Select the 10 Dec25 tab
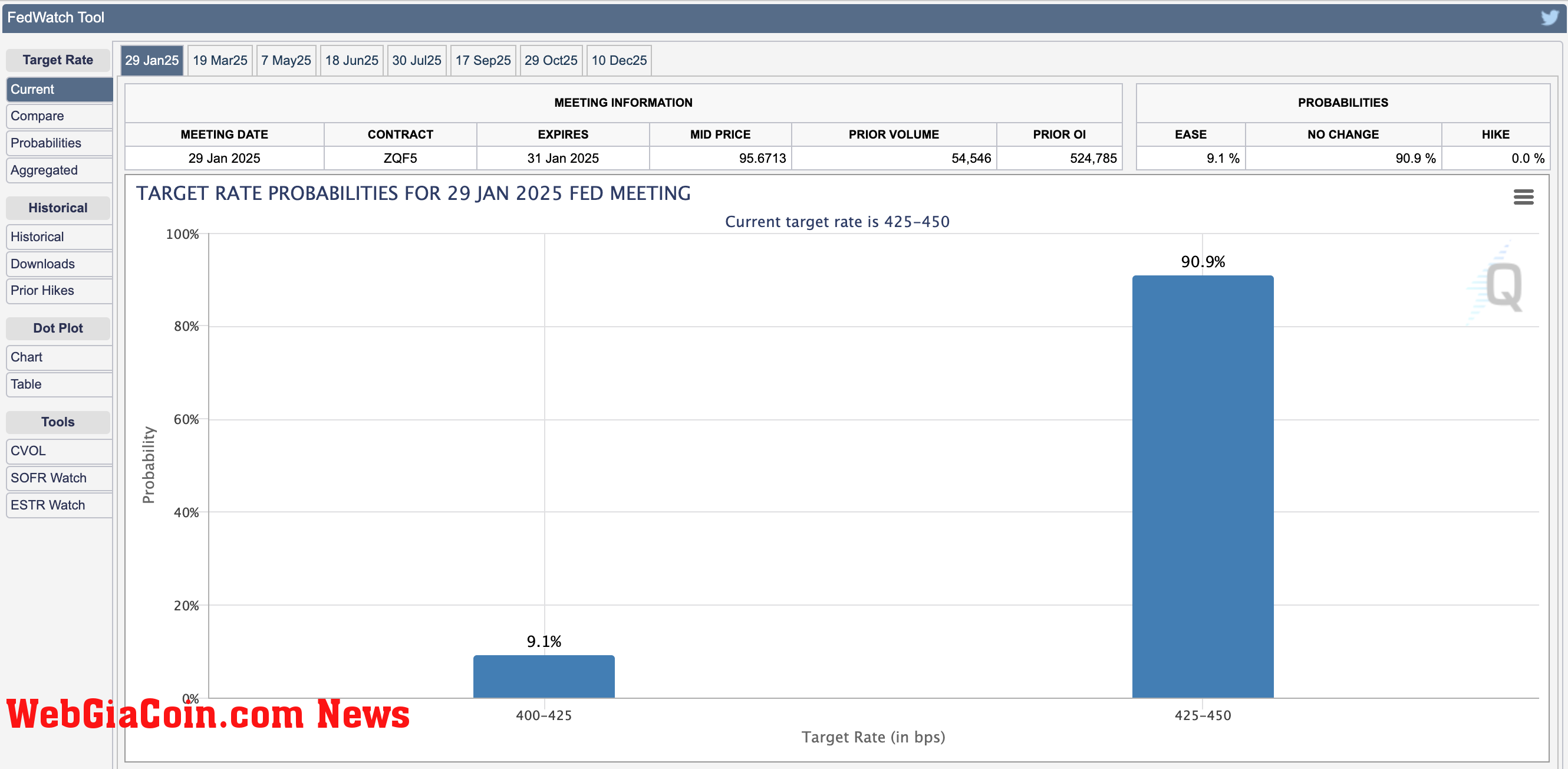The image size is (1568, 769). click(619, 60)
